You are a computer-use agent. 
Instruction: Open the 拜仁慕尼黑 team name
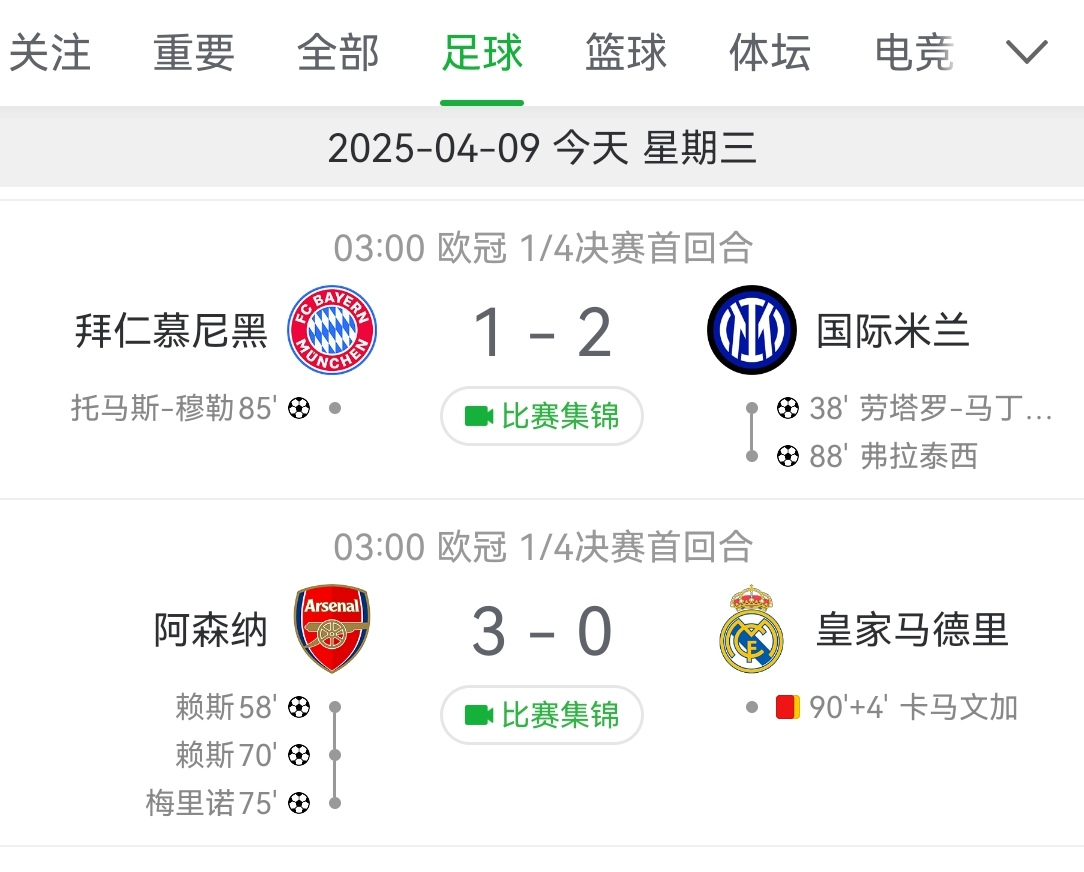[172, 331]
